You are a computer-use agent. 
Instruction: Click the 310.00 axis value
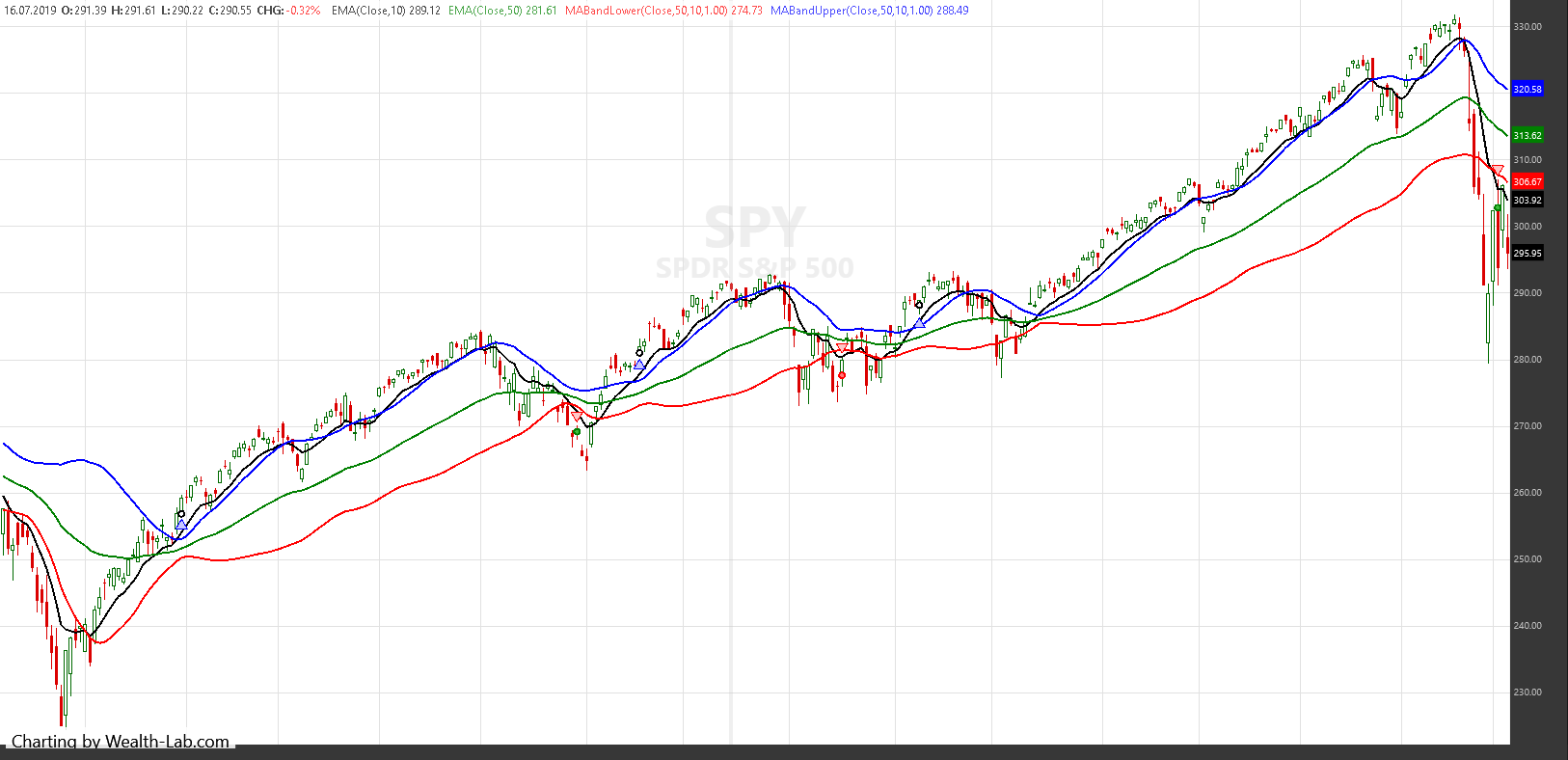1527,160
